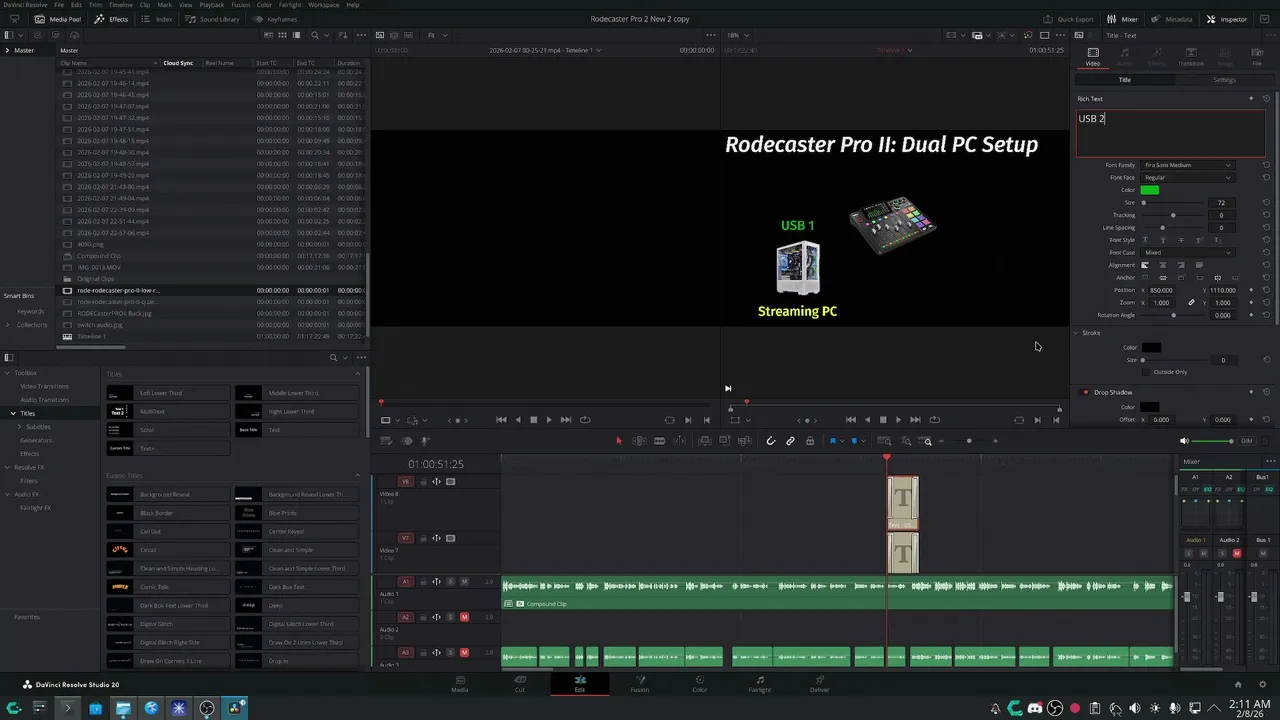Toggle loop playback in timeline viewer
Image resolution: width=1280 pixels, height=720 pixels.
point(934,420)
